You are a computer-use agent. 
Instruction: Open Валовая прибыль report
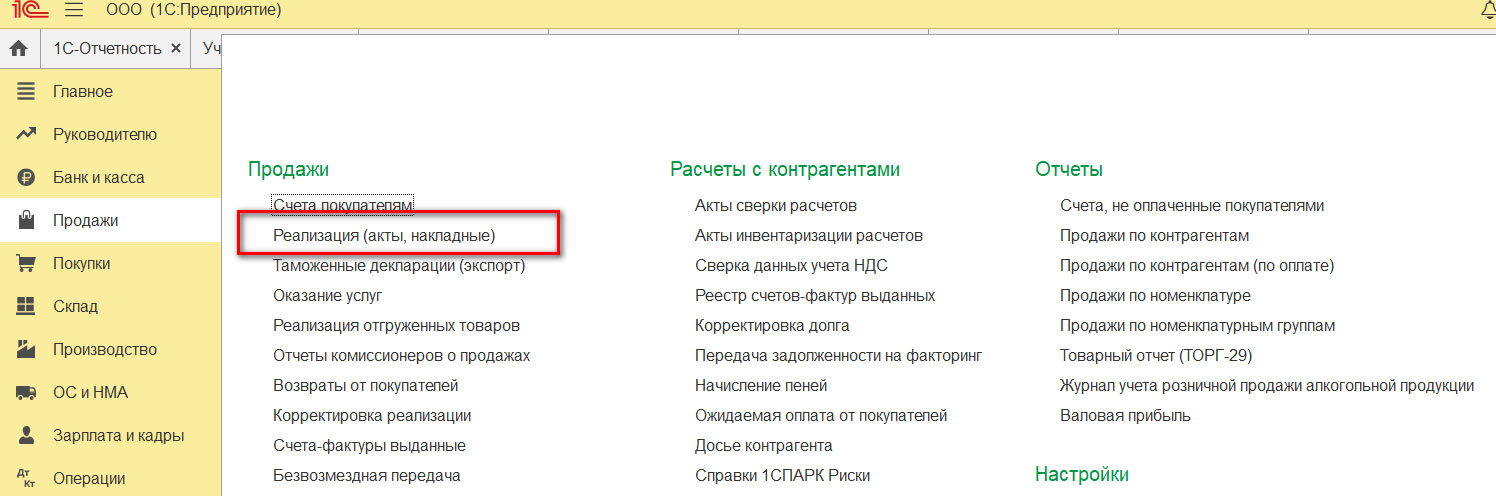pyautogui.click(x=1125, y=415)
